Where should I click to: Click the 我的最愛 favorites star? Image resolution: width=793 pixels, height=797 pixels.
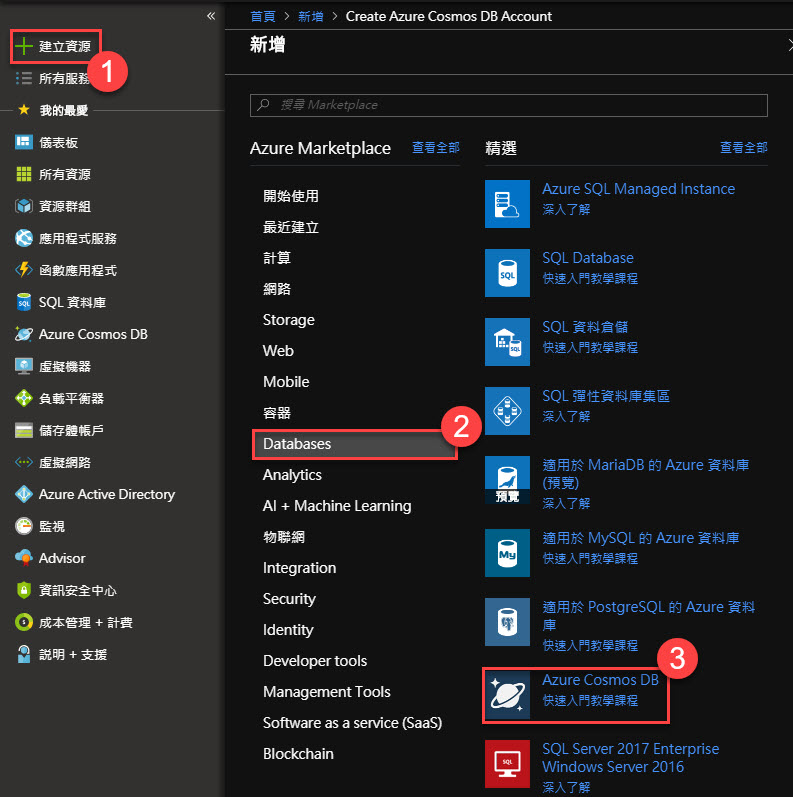click(23, 110)
